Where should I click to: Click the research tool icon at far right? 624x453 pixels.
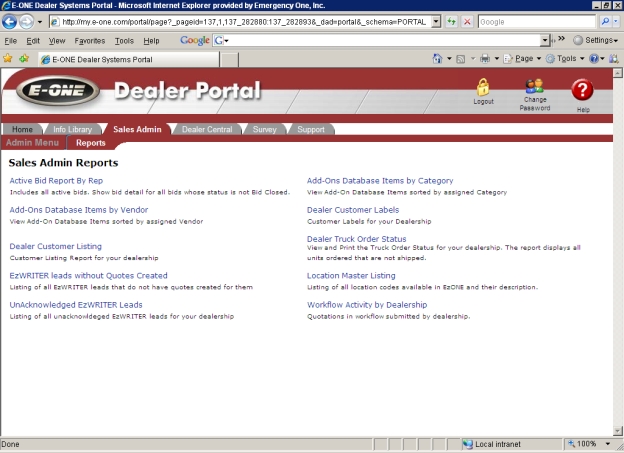point(614,59)
